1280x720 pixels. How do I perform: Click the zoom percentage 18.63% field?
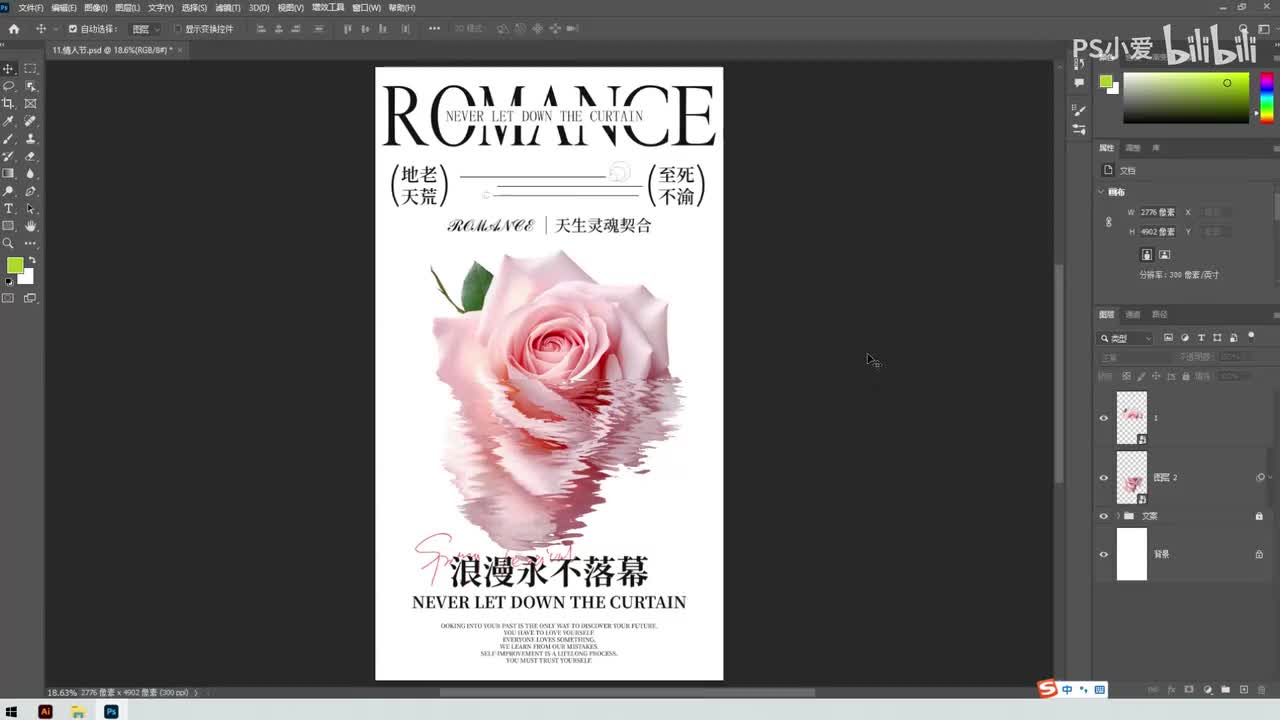(61, 692)
